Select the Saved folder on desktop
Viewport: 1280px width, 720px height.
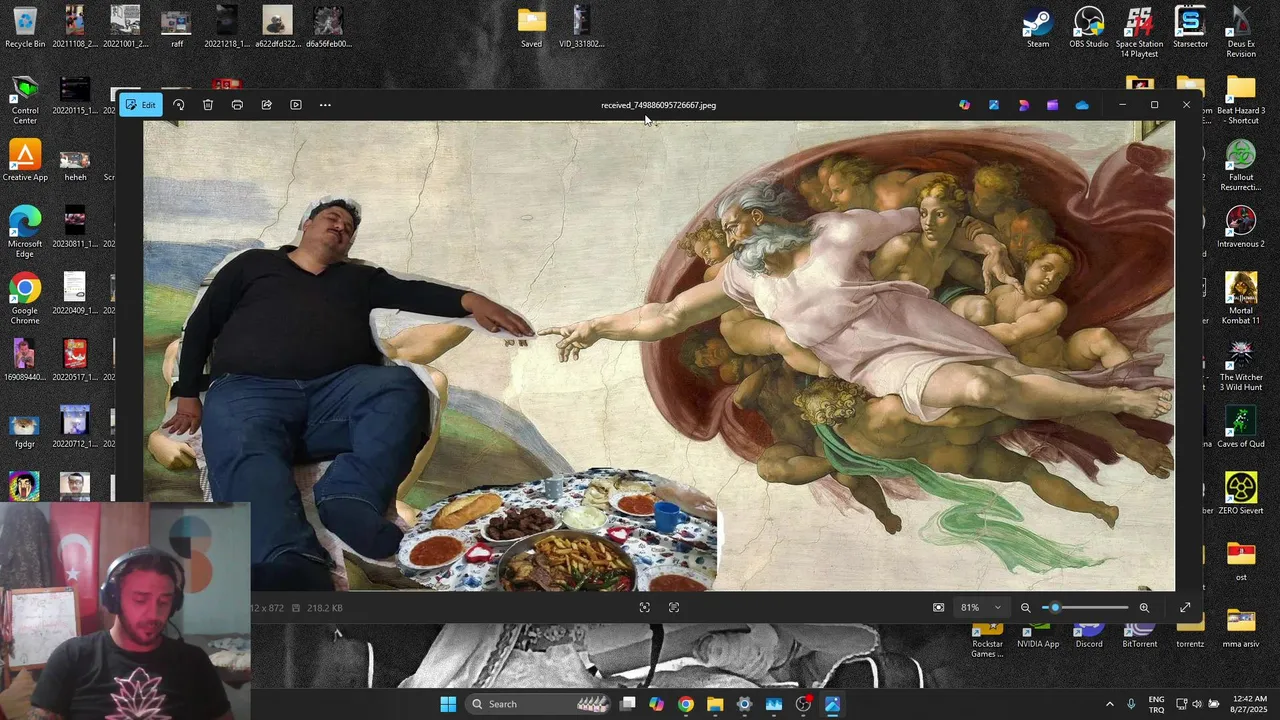click(x=531, y=27)
